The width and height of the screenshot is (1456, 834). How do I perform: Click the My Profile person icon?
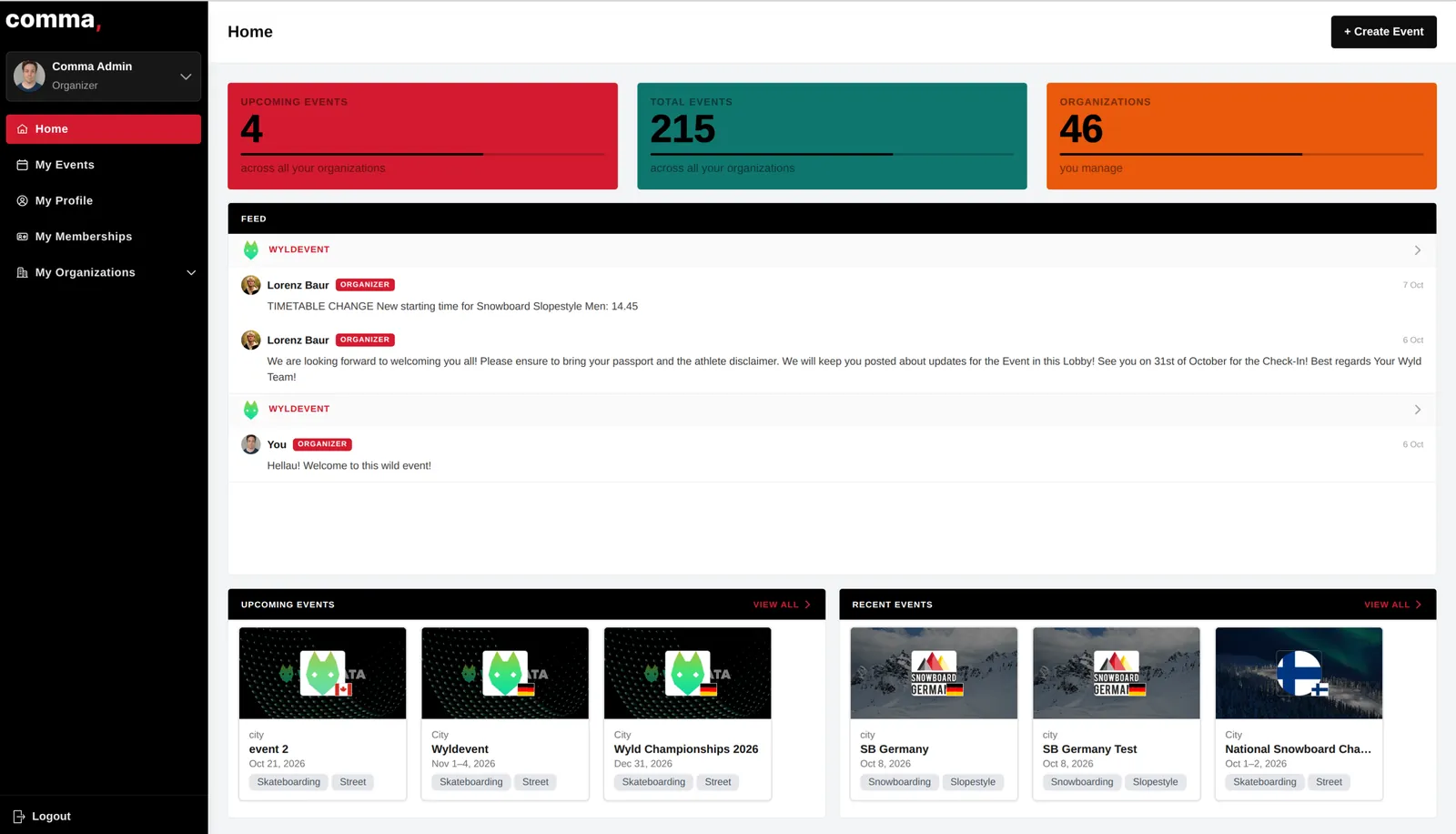(23, 200)
